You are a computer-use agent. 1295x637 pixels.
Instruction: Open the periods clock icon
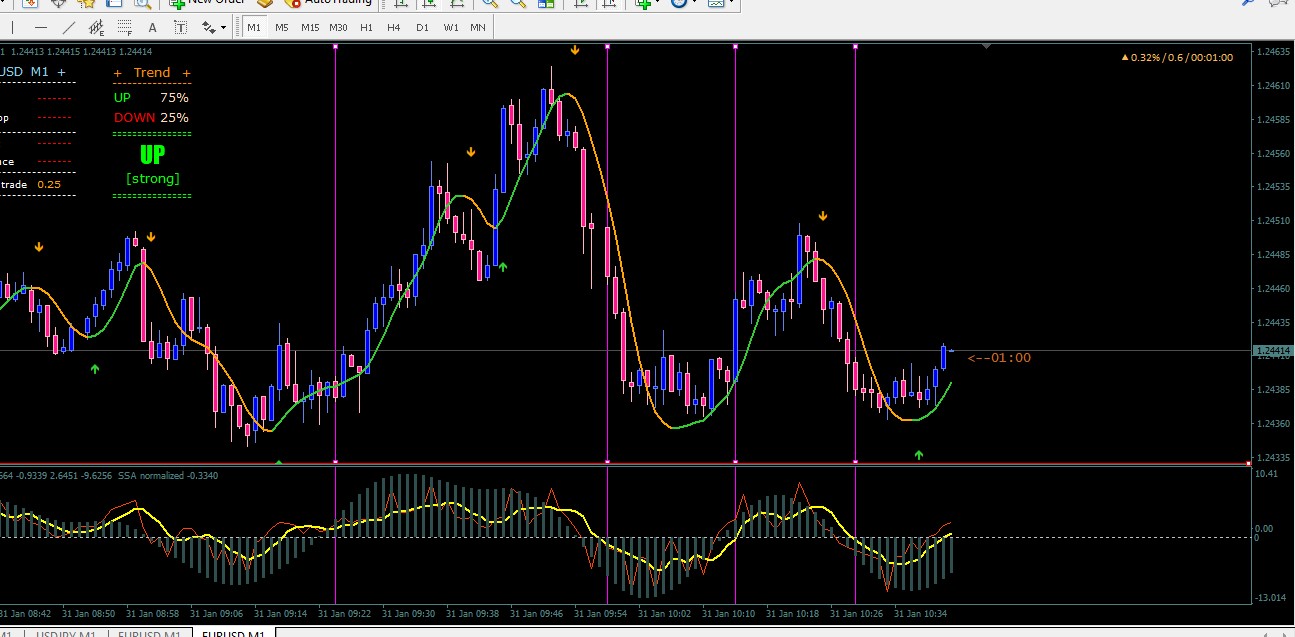click(680, 2)
